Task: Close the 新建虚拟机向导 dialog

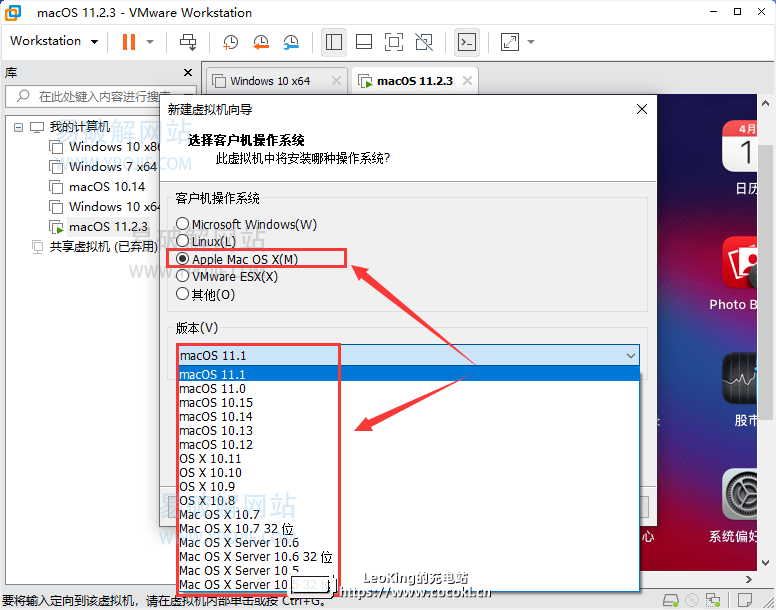Action: (642, 109)
